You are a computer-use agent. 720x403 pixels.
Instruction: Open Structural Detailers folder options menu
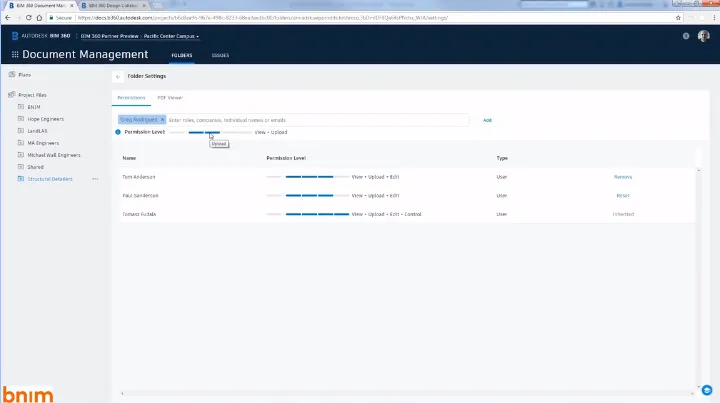[96, 179]
